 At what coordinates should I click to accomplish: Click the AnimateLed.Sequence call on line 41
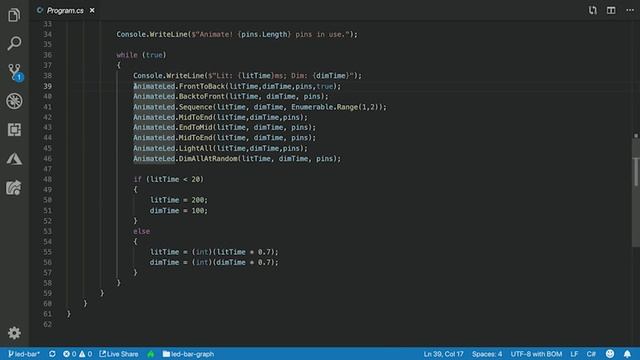[x=260, y=107]
